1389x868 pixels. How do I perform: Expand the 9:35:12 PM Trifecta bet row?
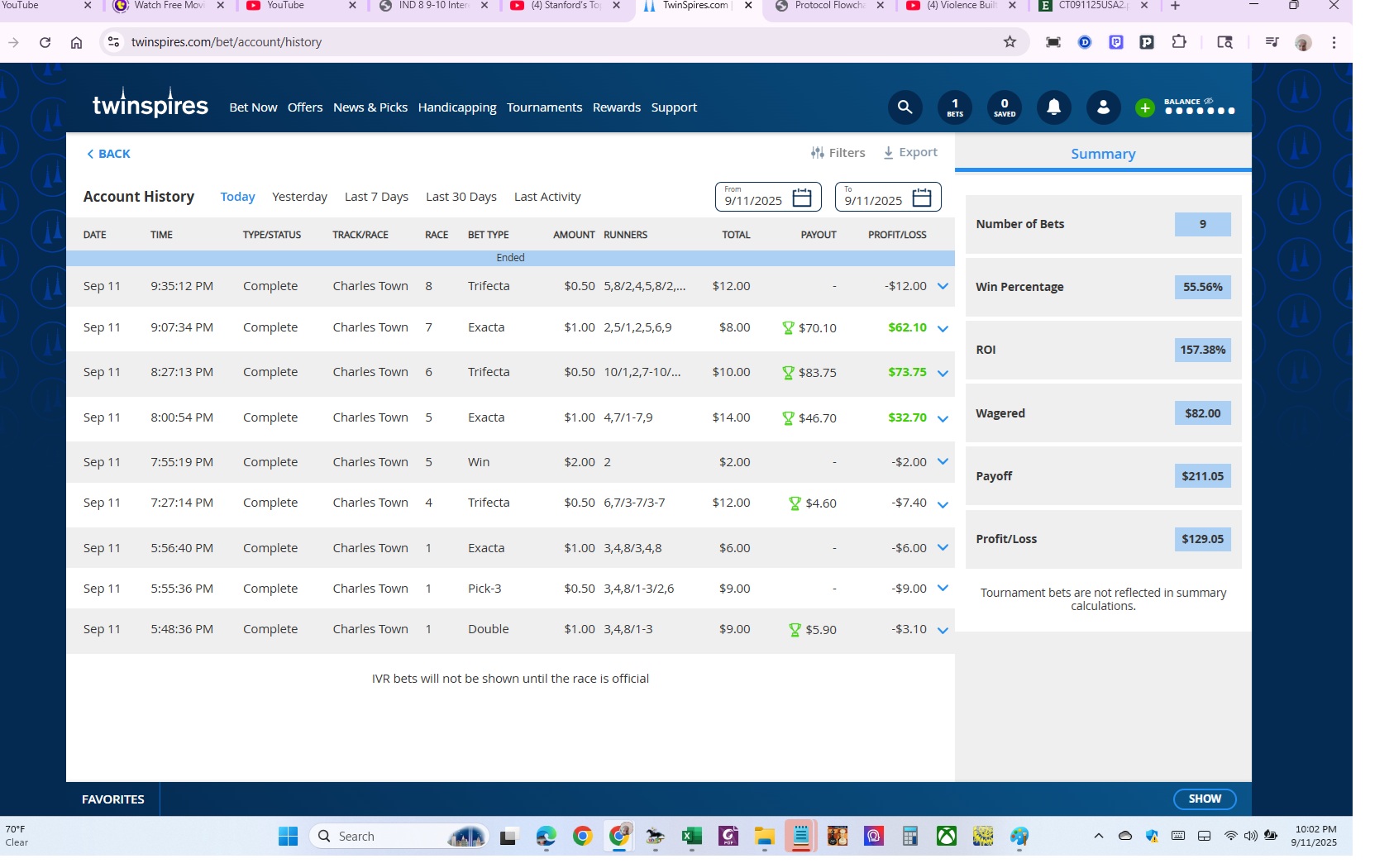[x=943, y=286]
